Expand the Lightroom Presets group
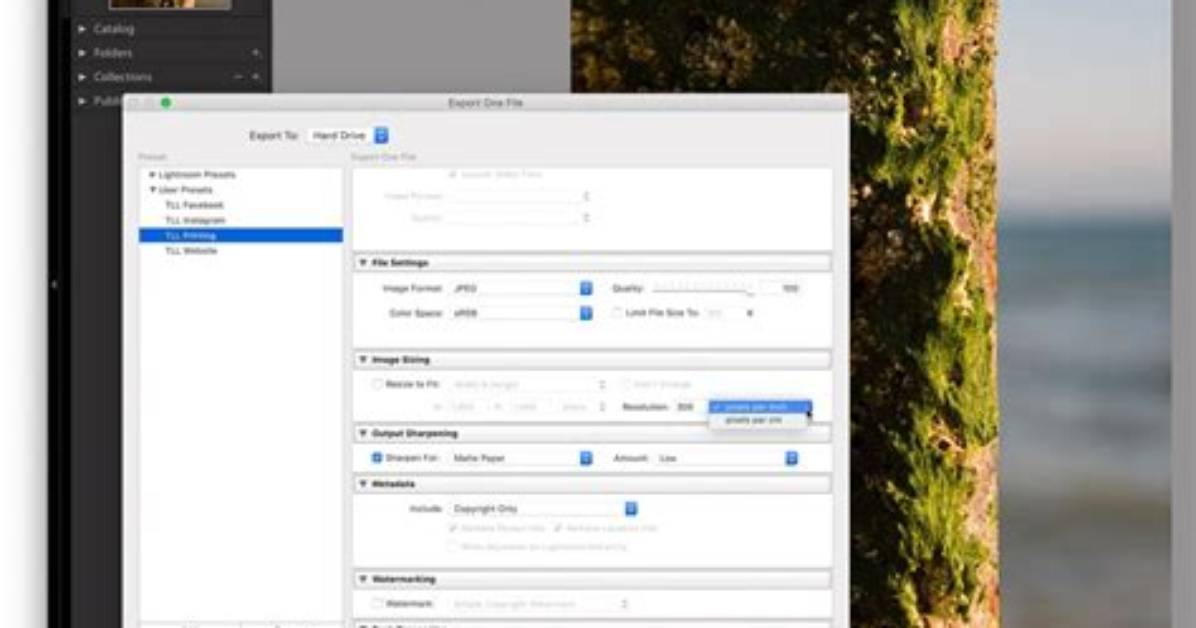This screenshot has width=1196, height=628. tap(153, 175)
